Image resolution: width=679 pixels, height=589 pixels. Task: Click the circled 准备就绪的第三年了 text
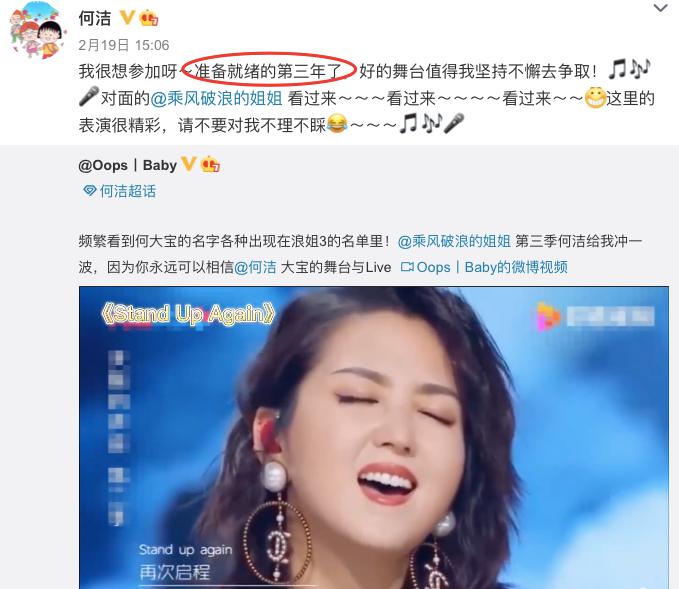(268, 71)
